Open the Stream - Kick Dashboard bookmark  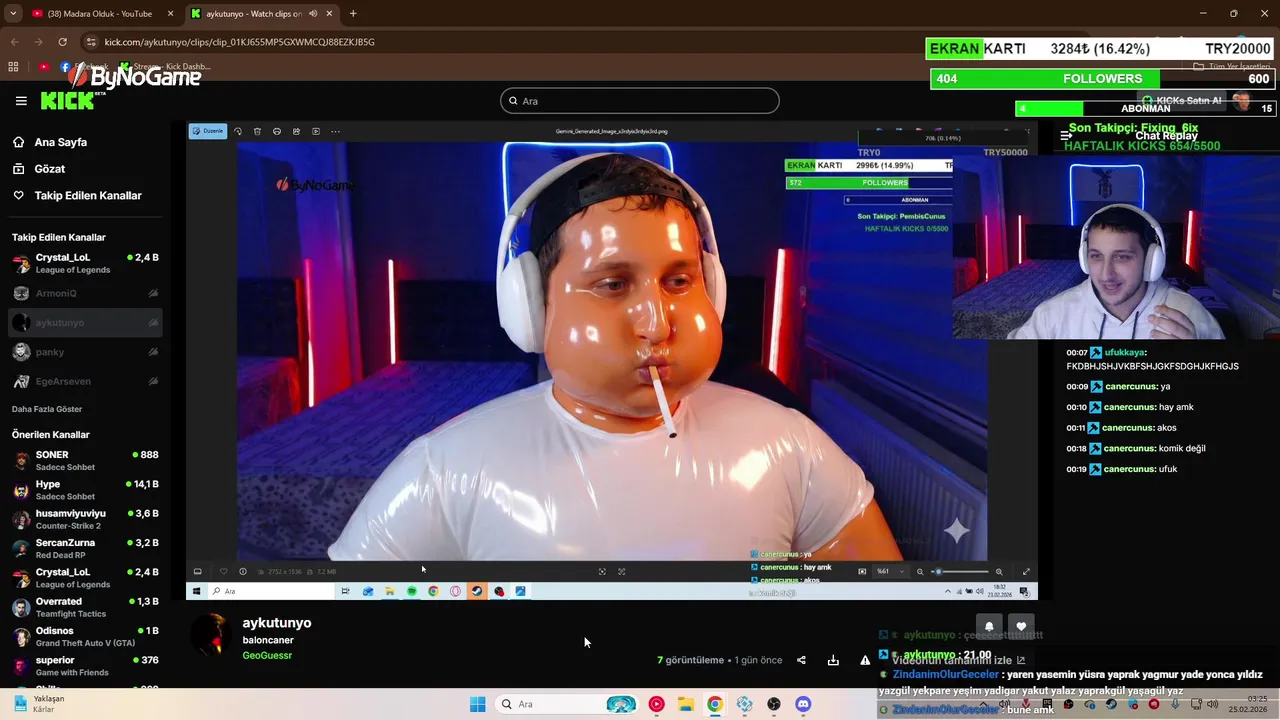point(165,67)
